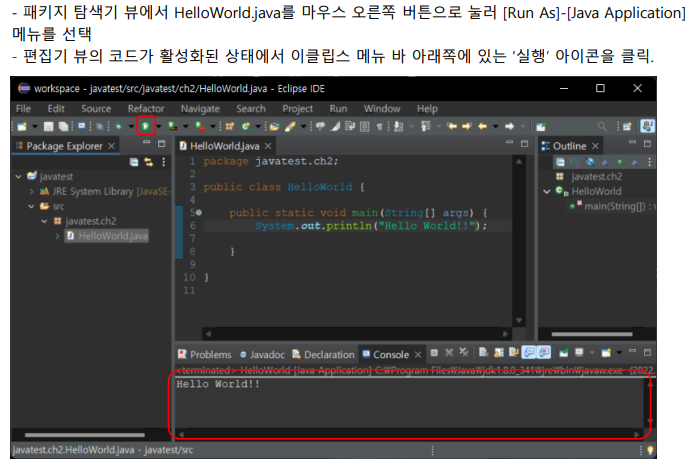Viewport: 687px width, 465px height.
Task: Click the Next Annotation arrow icon
Action: (x=398, y=127)
